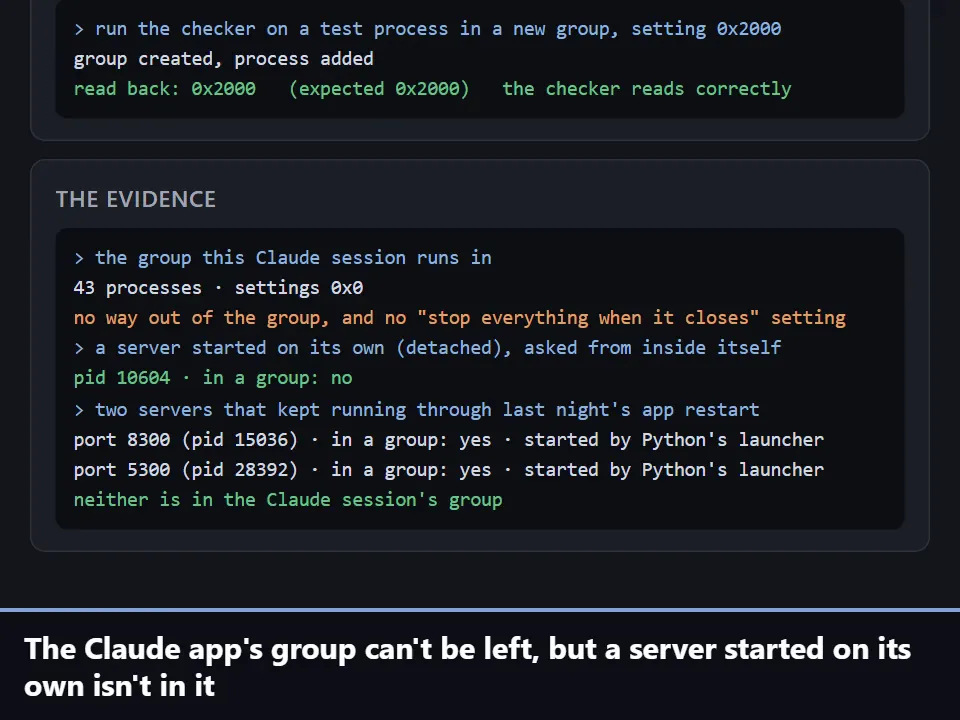This screenshot has width=960, height=720.
Task: Click the prompt "the group this Claude session runs in"
Action: (x=283, y=258)
